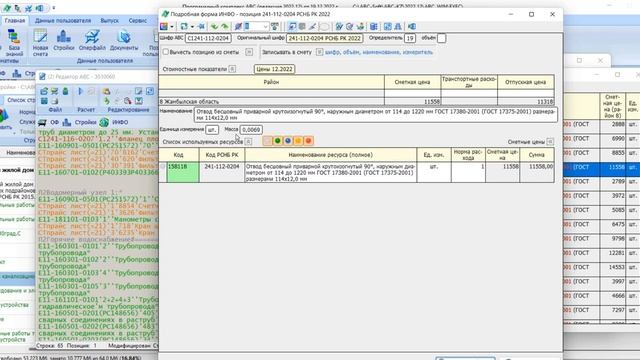
Task: Open the dropdown arrow next to refresh icon
Action: click(193, 27)
